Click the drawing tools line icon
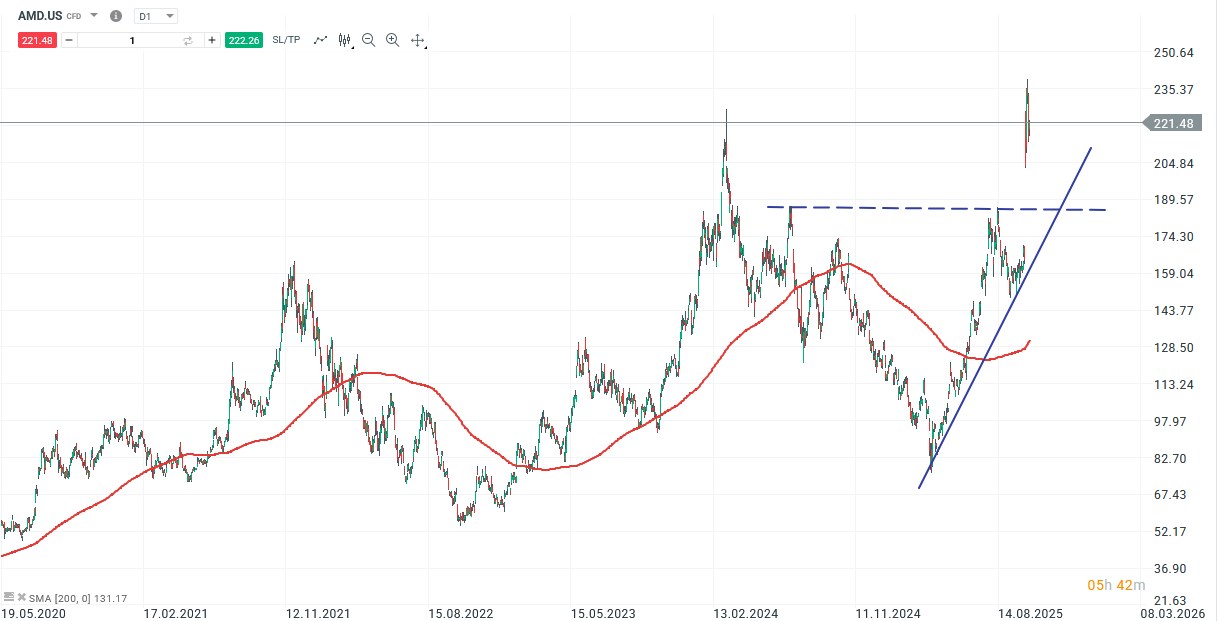The height and width of the screenshot is (621, 1217). (321, 40)
